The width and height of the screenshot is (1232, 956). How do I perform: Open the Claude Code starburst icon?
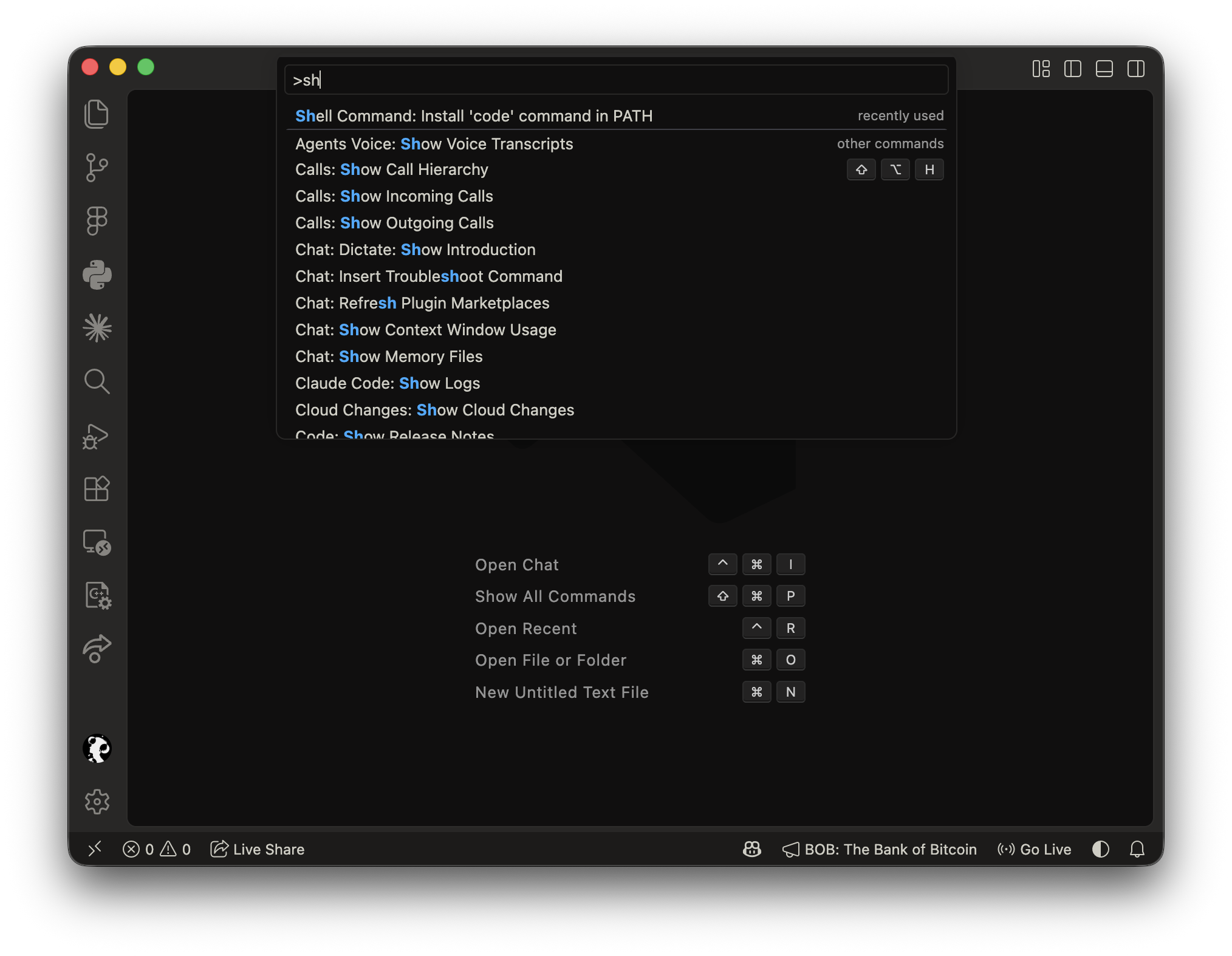(97, 328)
